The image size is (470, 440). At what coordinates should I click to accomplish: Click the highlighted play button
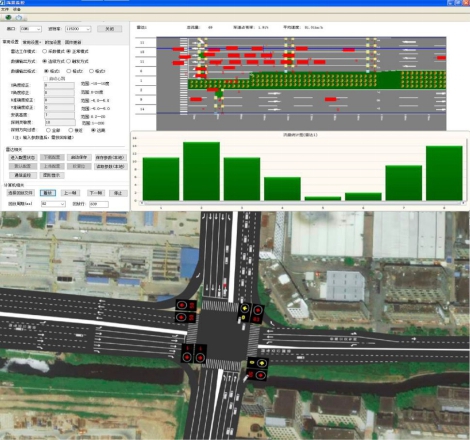48,193
